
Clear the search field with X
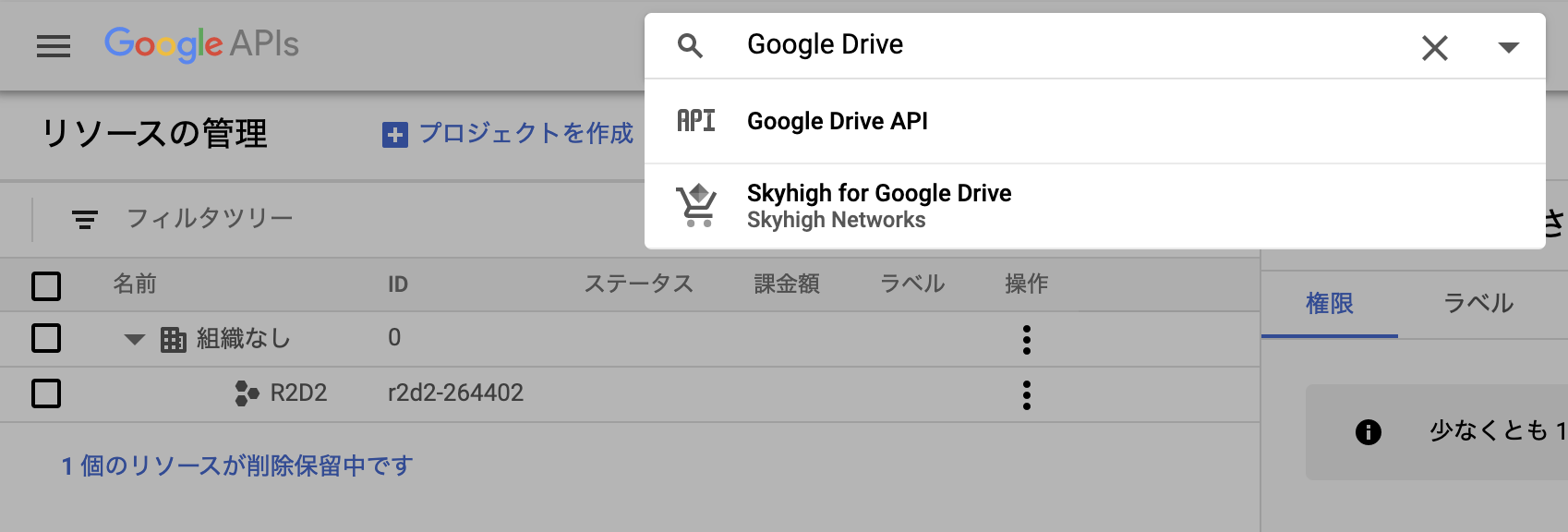click(1434, 47)
